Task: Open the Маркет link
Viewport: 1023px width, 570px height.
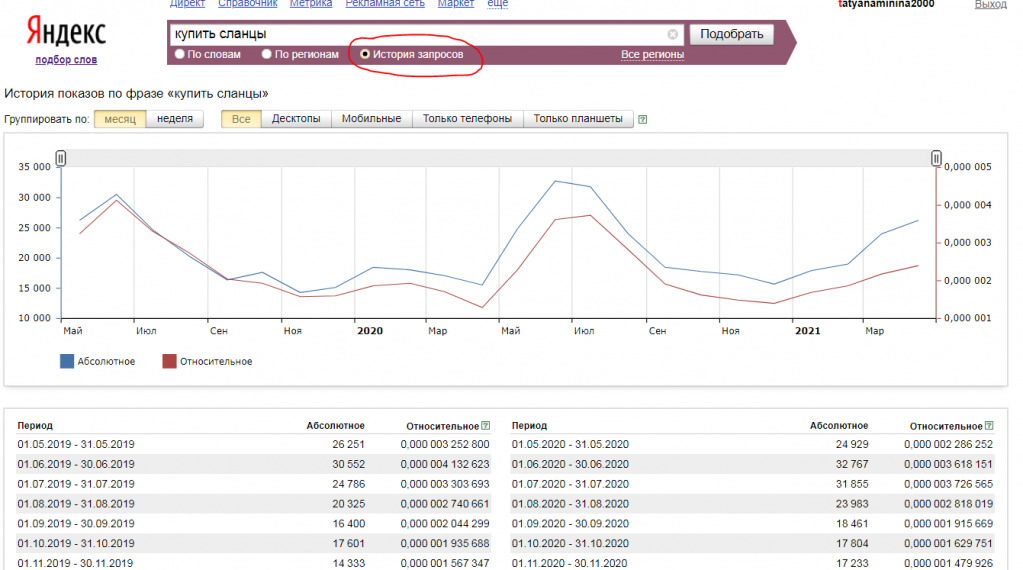Action: (x=456, y=4)
